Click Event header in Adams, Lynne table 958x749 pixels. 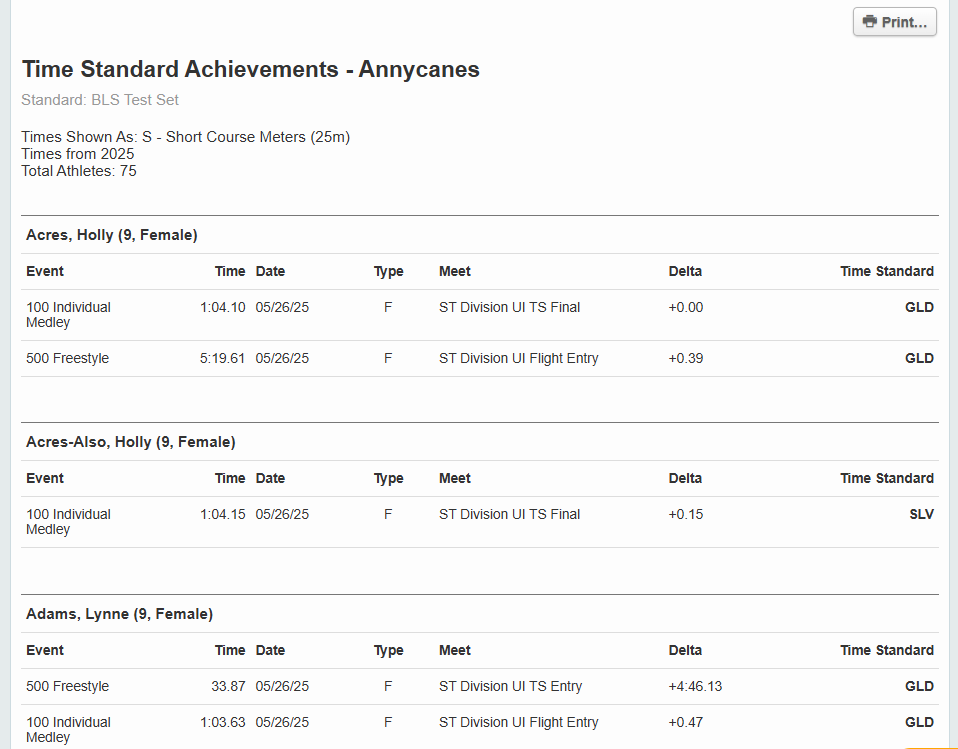[x=45, y=650]
